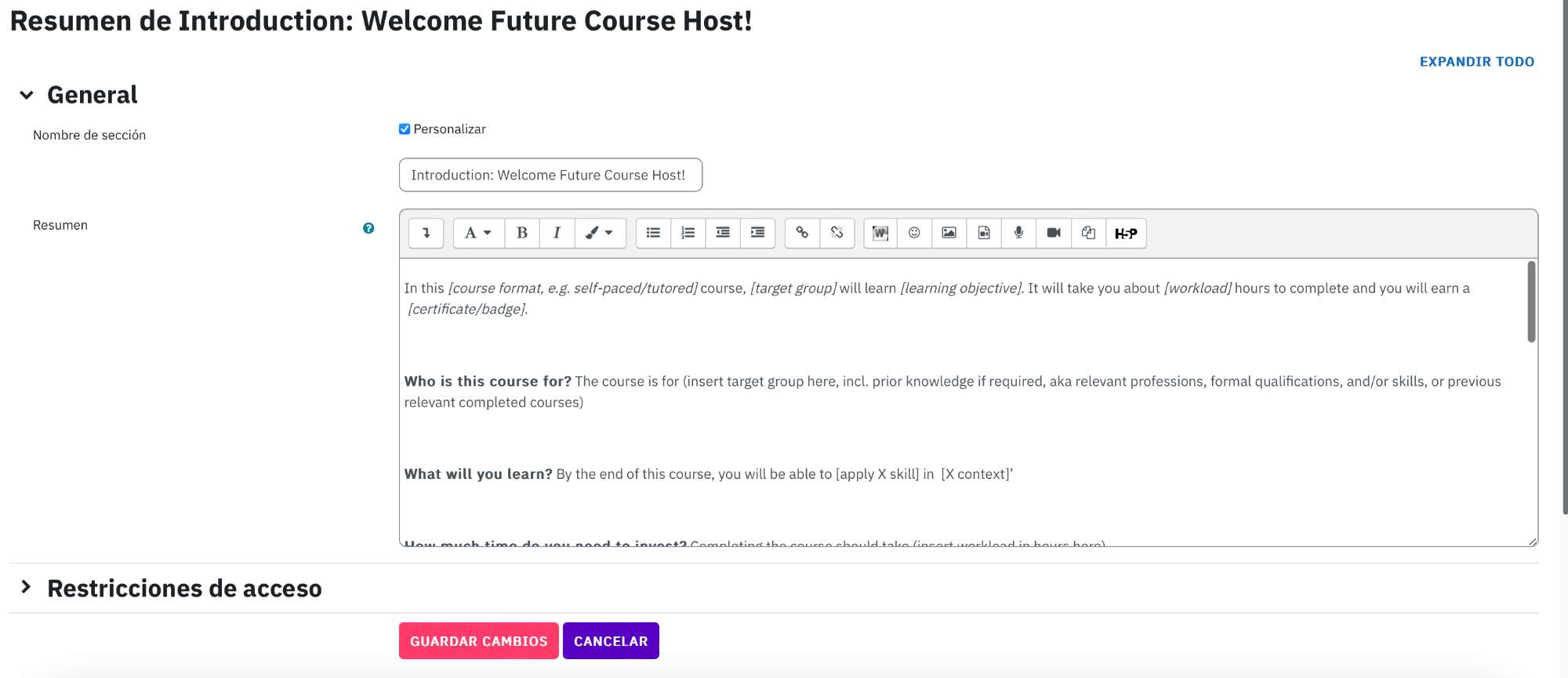Create an unordered bullet list
Image resolution: width=1568 pixels, height=678 pixels.
(x=653, y=233)
